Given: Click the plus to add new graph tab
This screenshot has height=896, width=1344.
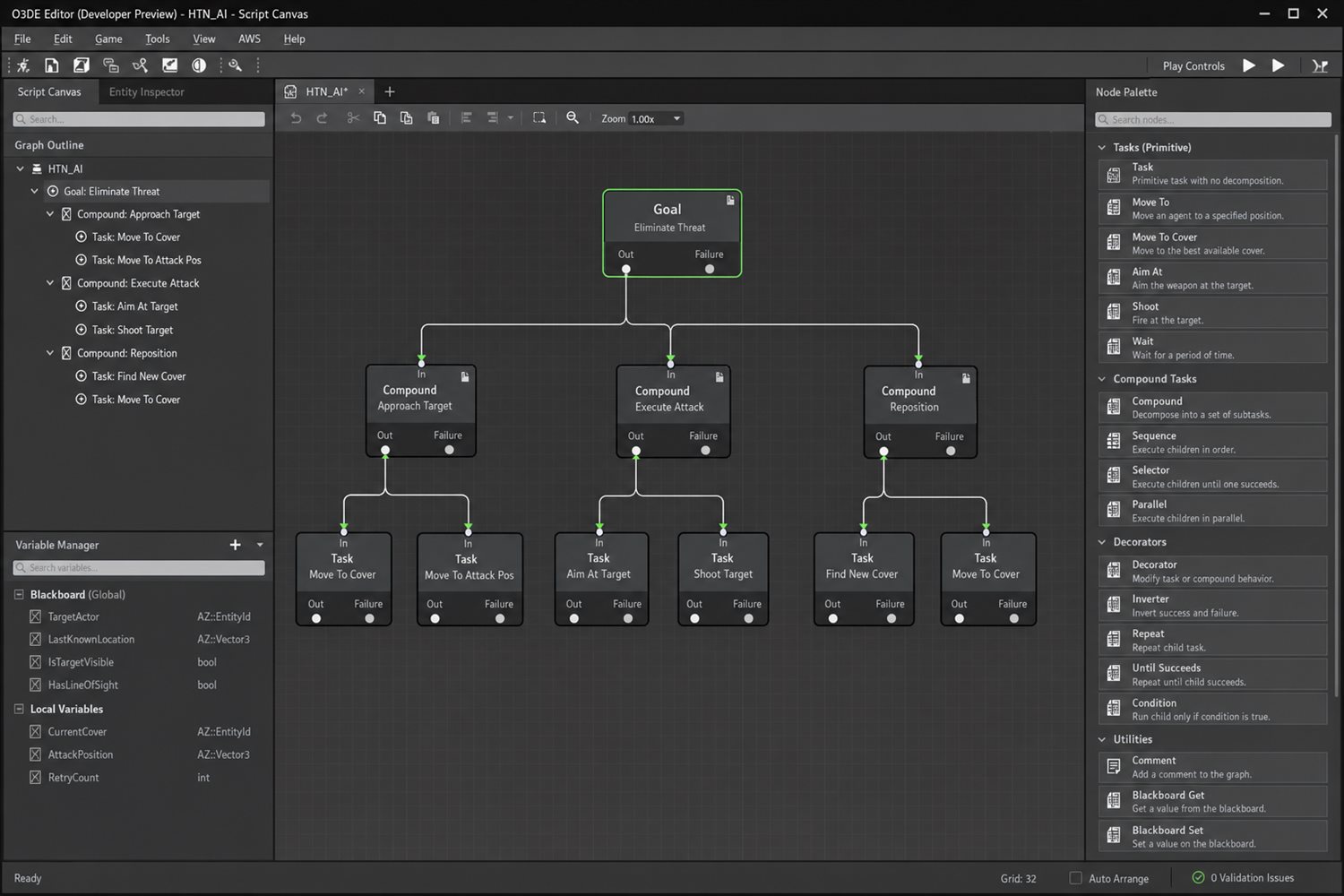Looking at the screenshot, I should tap(389, 91).
